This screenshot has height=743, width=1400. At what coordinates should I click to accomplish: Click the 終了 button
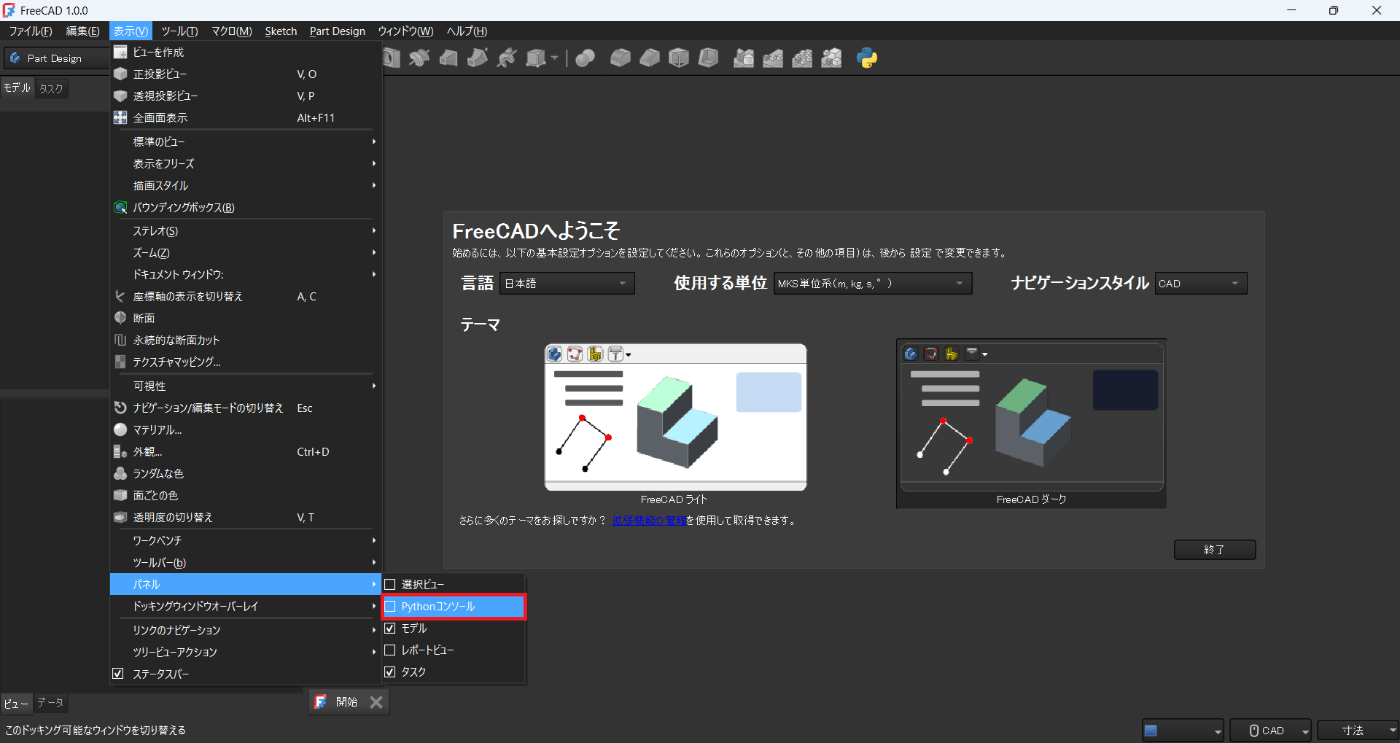click(x=1215, y=549)
